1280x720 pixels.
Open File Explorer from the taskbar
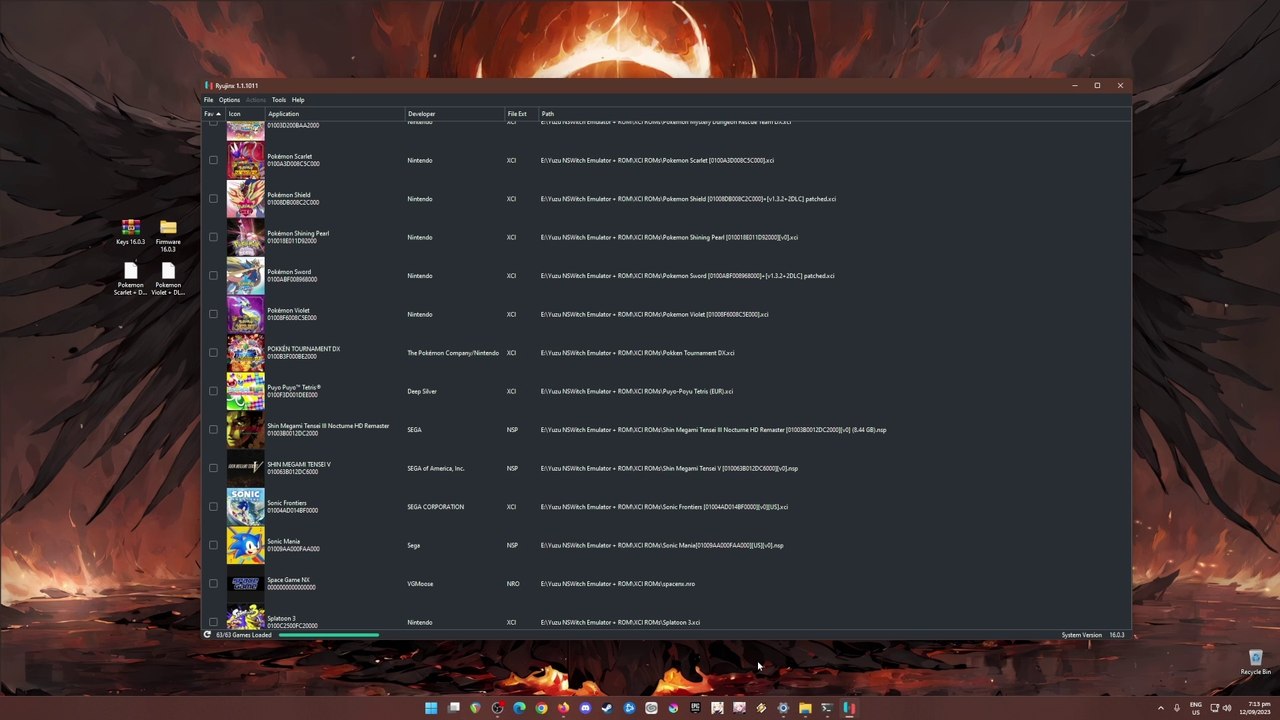pos(805,708)
